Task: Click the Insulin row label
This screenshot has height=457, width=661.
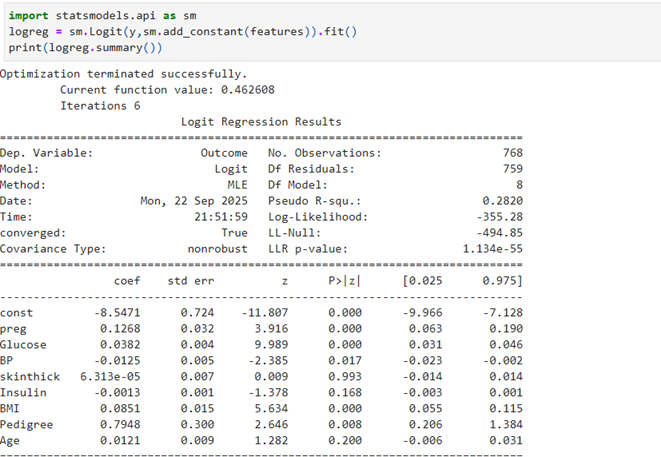Action: tap(26, 392)
